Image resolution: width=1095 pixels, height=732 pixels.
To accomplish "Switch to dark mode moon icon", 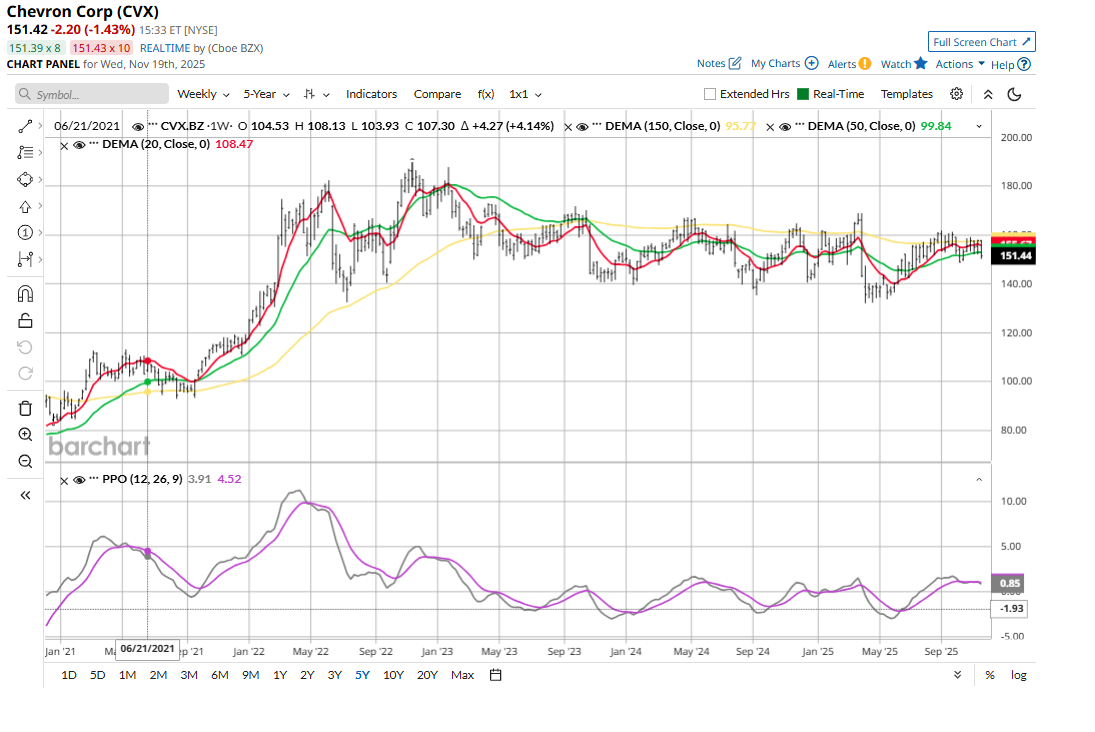I will 1014,94.
